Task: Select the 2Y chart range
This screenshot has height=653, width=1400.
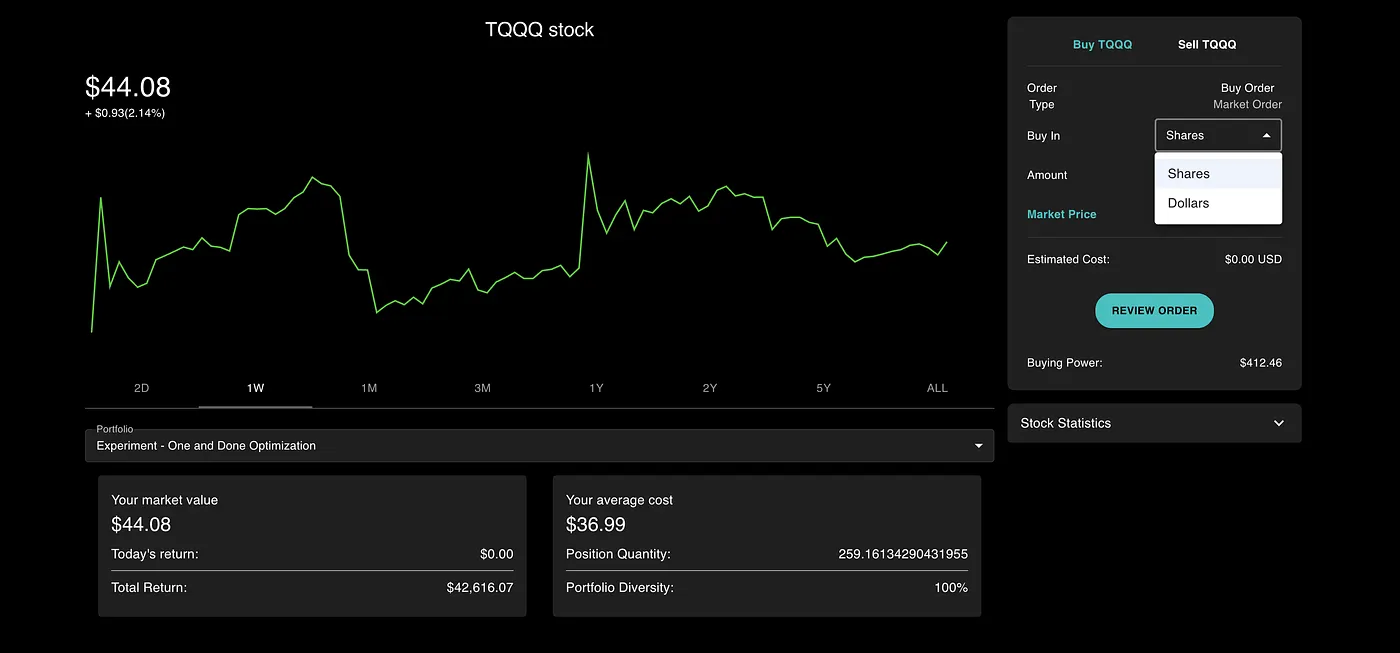Action: click(710, 388)
